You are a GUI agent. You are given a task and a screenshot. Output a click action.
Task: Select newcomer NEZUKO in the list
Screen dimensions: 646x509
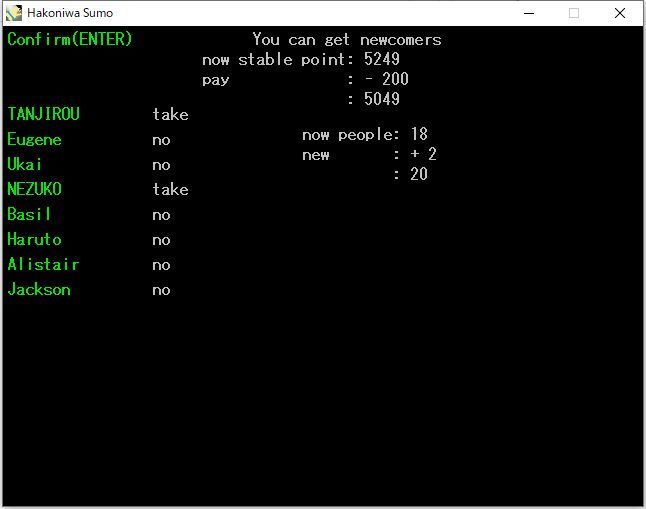pyautogui.click(x=34, y=189)
